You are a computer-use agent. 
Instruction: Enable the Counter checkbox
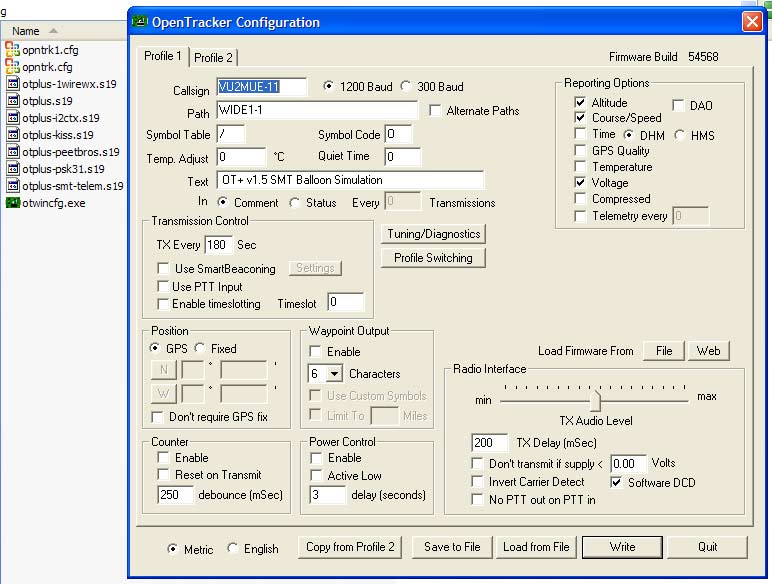(x=163, y=457)
